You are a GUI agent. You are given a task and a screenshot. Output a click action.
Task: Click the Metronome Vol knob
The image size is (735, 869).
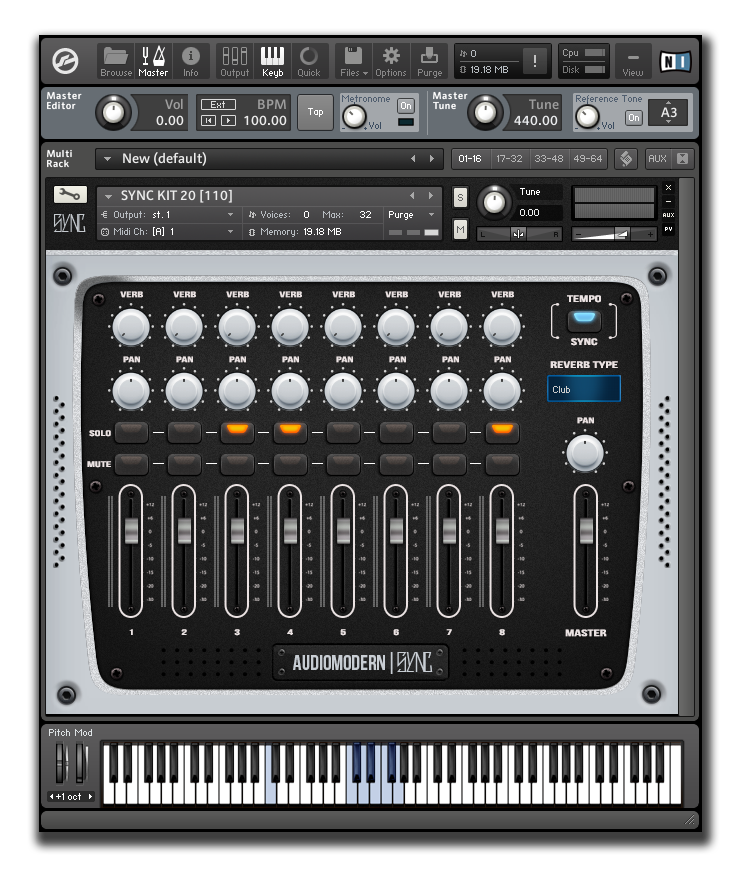click(354, 116)
